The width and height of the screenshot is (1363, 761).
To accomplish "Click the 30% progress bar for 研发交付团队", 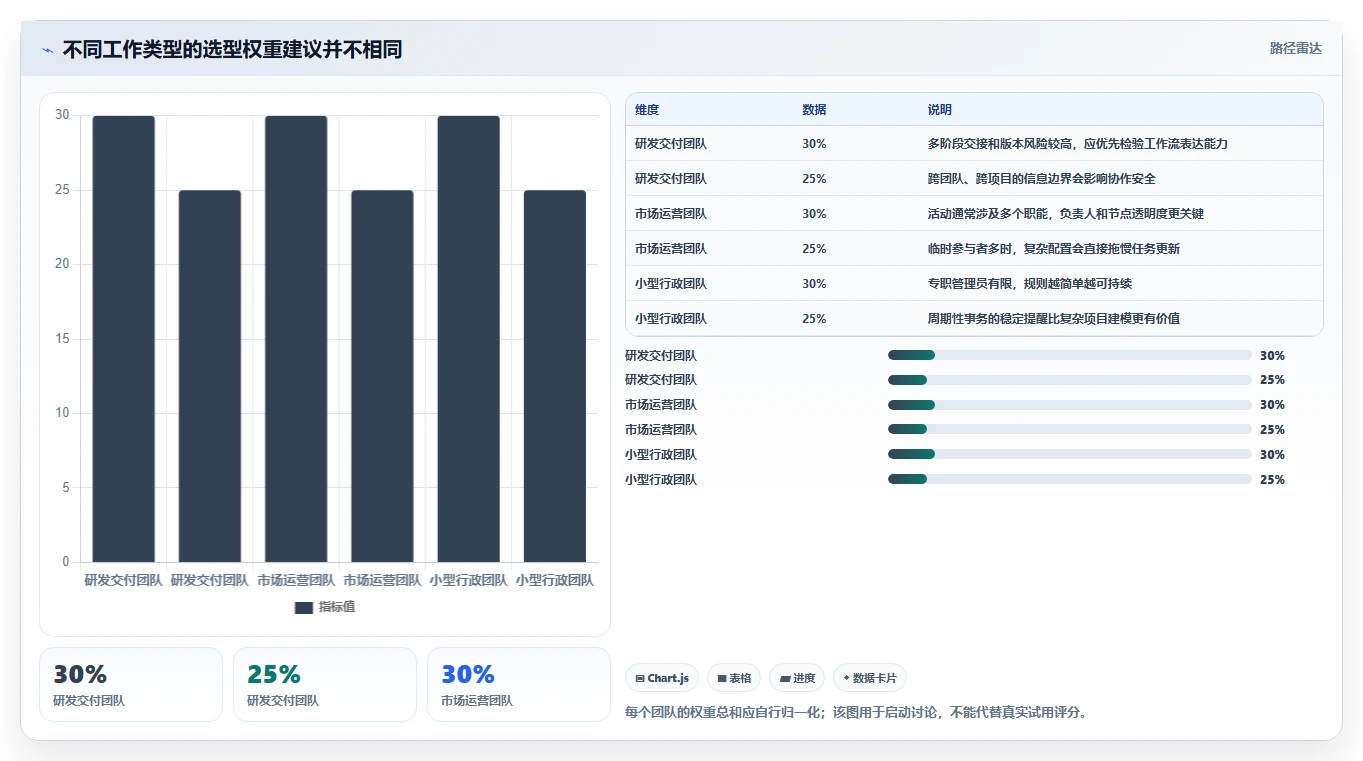I will [x=1070, y=355].
